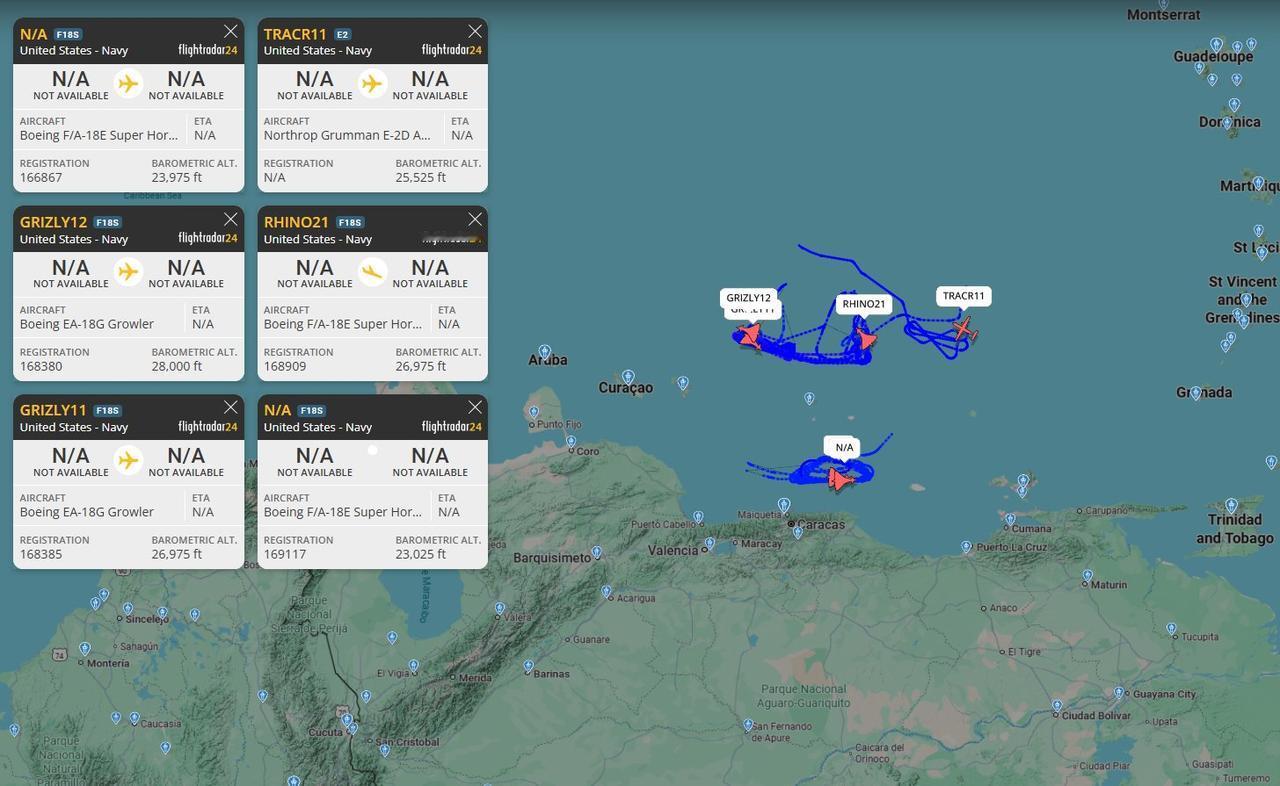Click the airport pin at Maturin

coord(1087,576)
